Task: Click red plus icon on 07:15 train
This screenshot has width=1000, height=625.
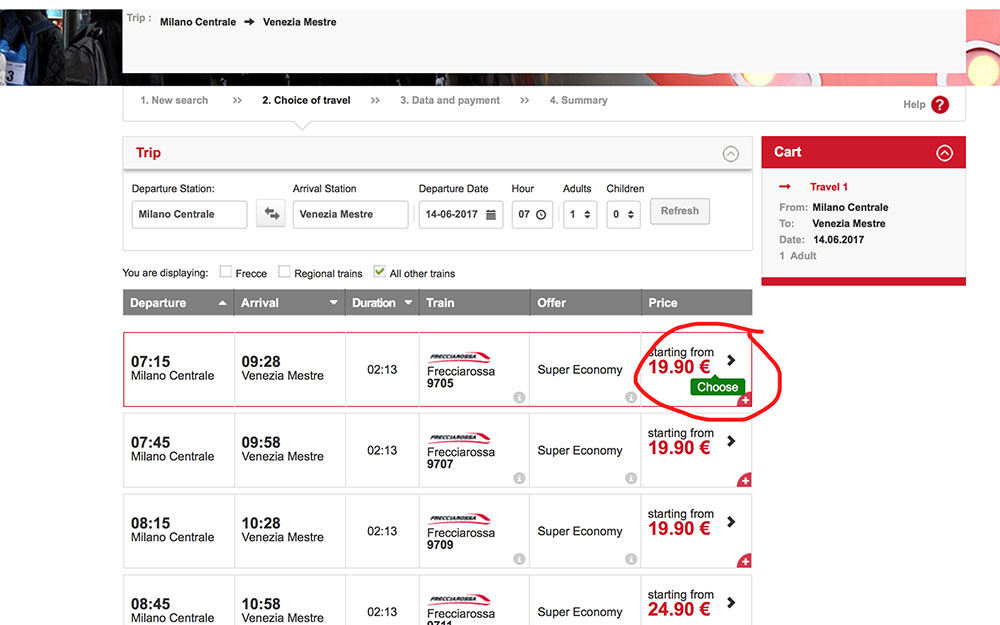Action: [x=745, y=400]
